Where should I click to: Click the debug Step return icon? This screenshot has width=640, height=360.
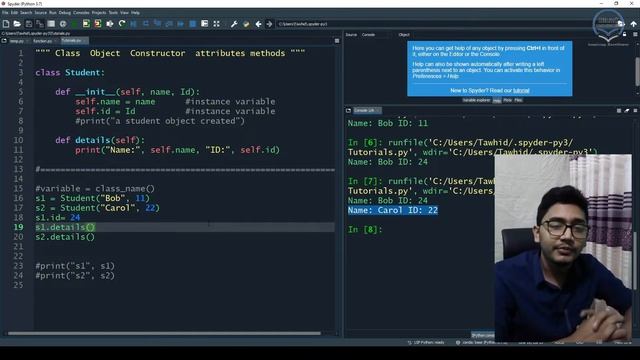click(x=169, y=24)
